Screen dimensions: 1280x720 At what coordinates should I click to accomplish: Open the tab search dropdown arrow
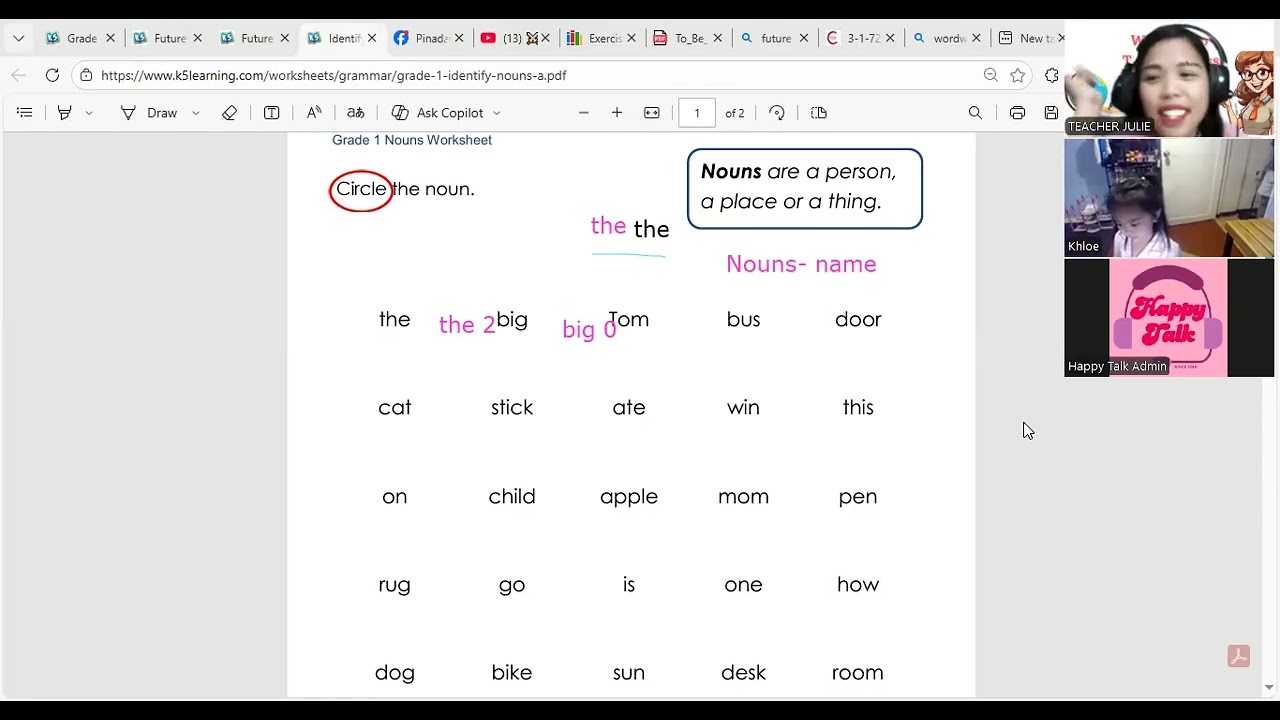[18, 38]
